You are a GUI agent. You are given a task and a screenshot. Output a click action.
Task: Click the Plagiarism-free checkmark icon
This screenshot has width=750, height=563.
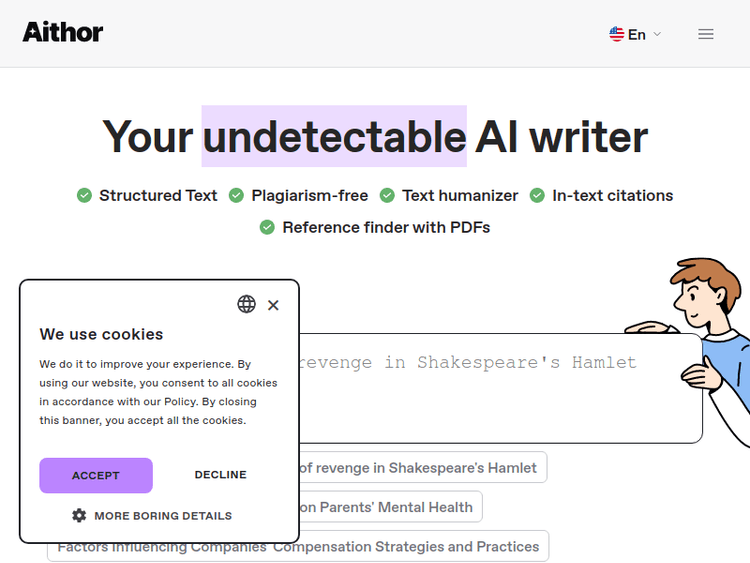tap(237, 196)
